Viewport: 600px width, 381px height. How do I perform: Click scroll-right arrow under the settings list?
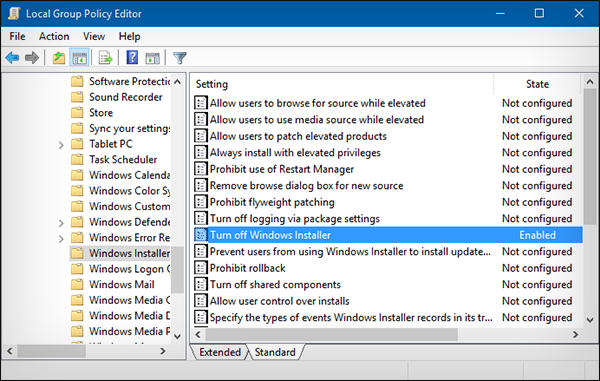click(x=575, y=334)
